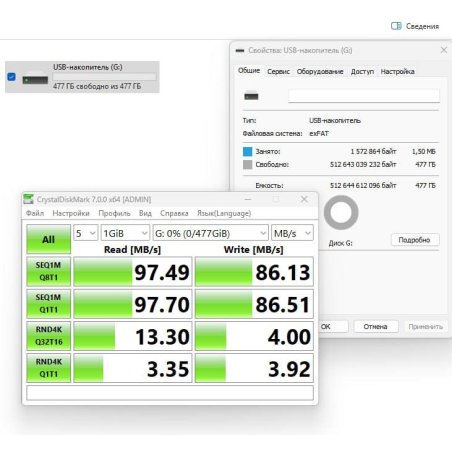Select the USB drive icon in Explorer
The width and height of the screenshot is (452, 452).
pos(35,77)
